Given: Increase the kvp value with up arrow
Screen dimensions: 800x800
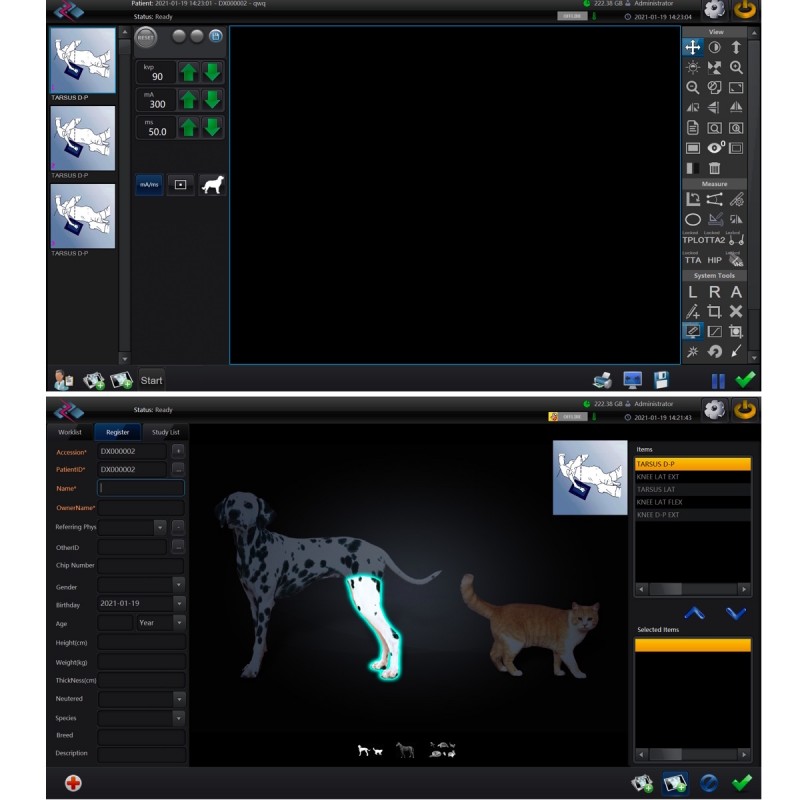Looking at the screenshot, I should pyautogui.click(x=189, y=72).
